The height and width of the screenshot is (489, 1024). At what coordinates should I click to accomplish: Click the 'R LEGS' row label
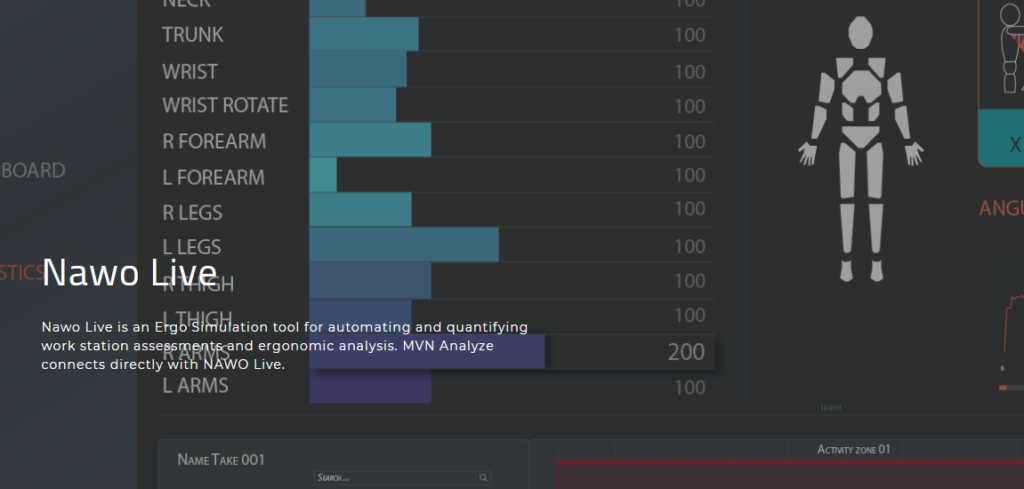(192, 212)
